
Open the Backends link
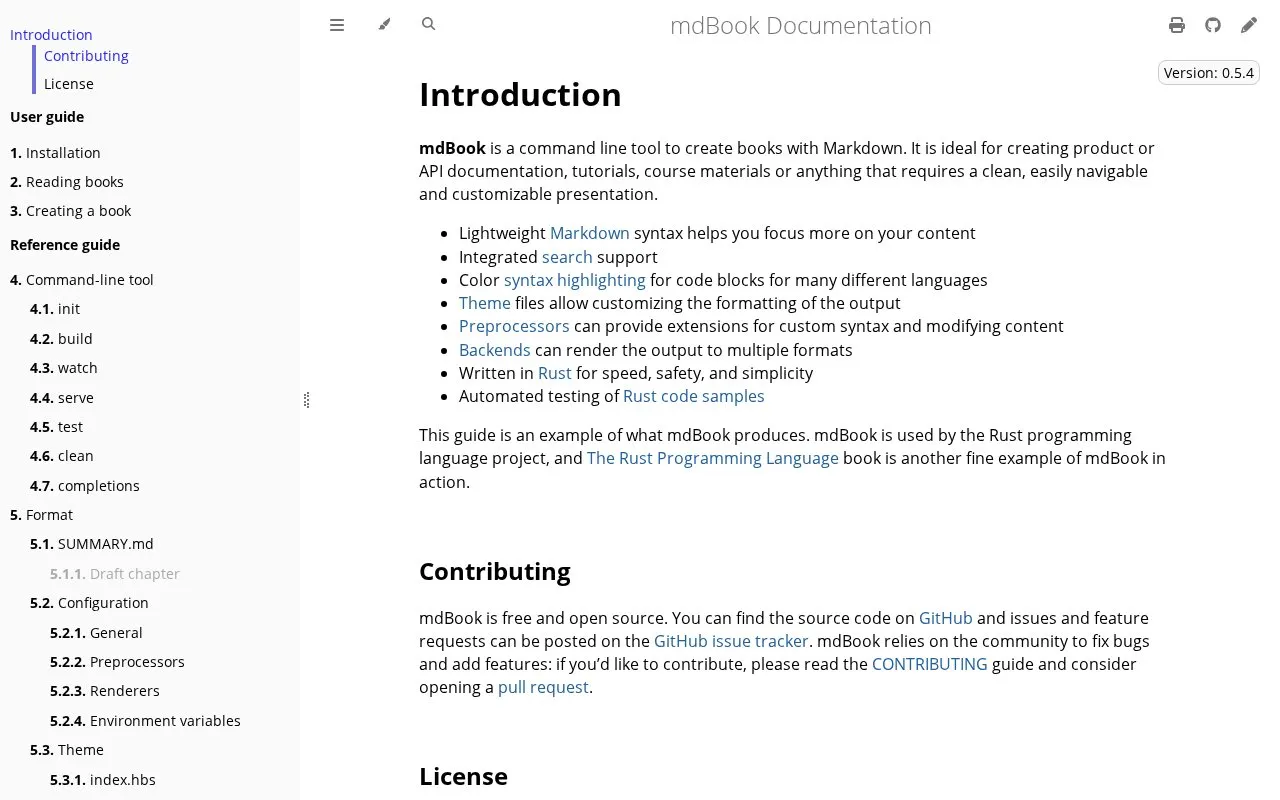pos(495,350)
